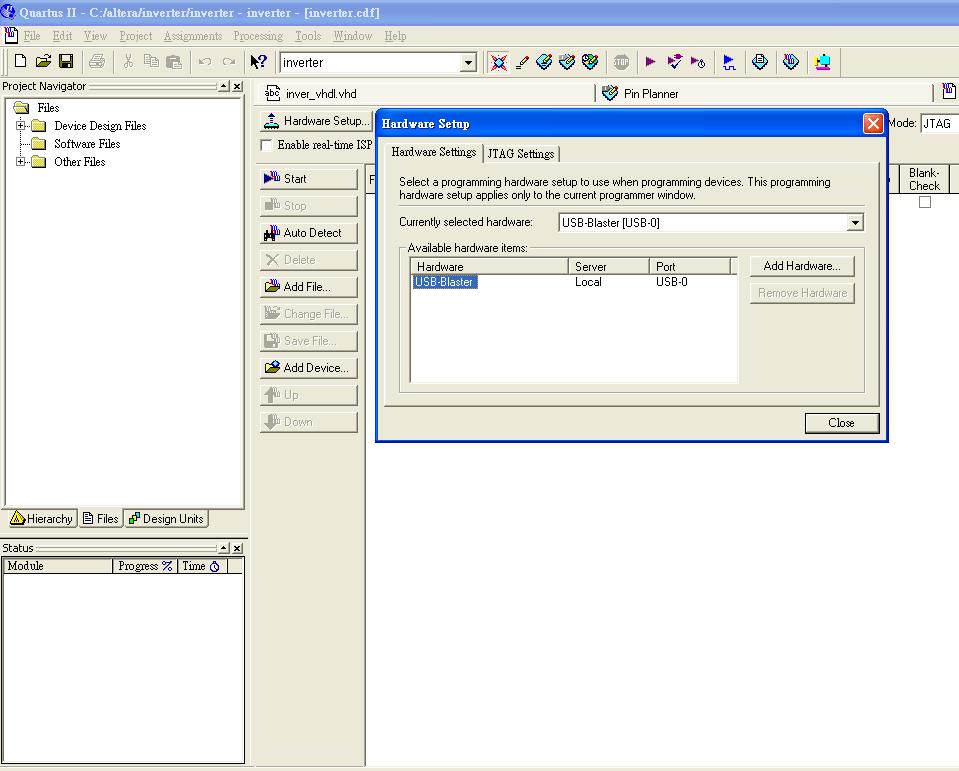The image size is (959, 771).
Task: Open the inverter entity dropdown in toolbar
Action: point(468,63)
